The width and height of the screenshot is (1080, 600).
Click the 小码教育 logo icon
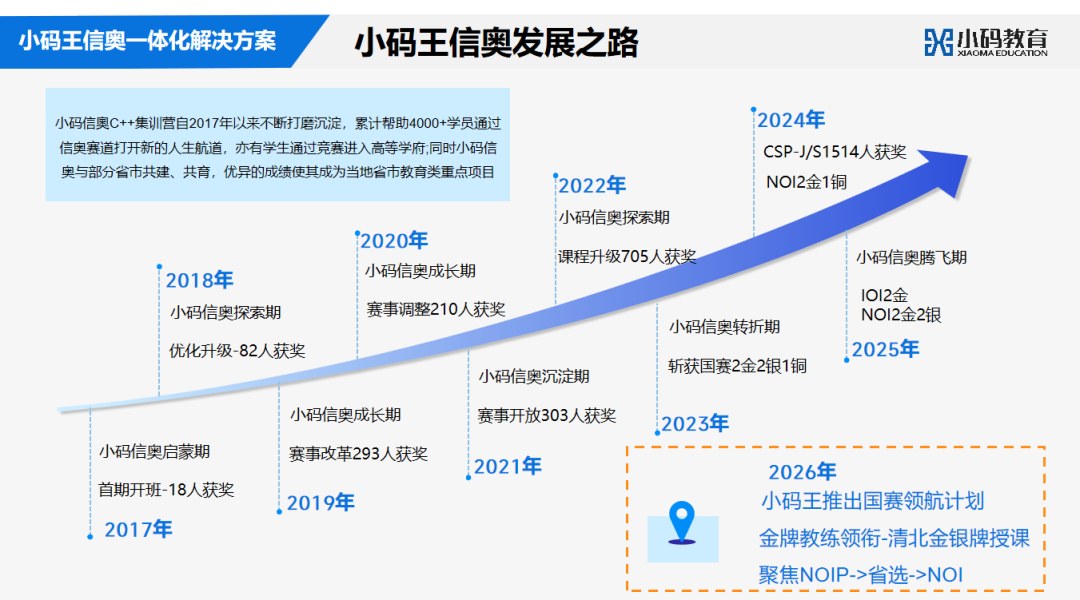[939, 41]
